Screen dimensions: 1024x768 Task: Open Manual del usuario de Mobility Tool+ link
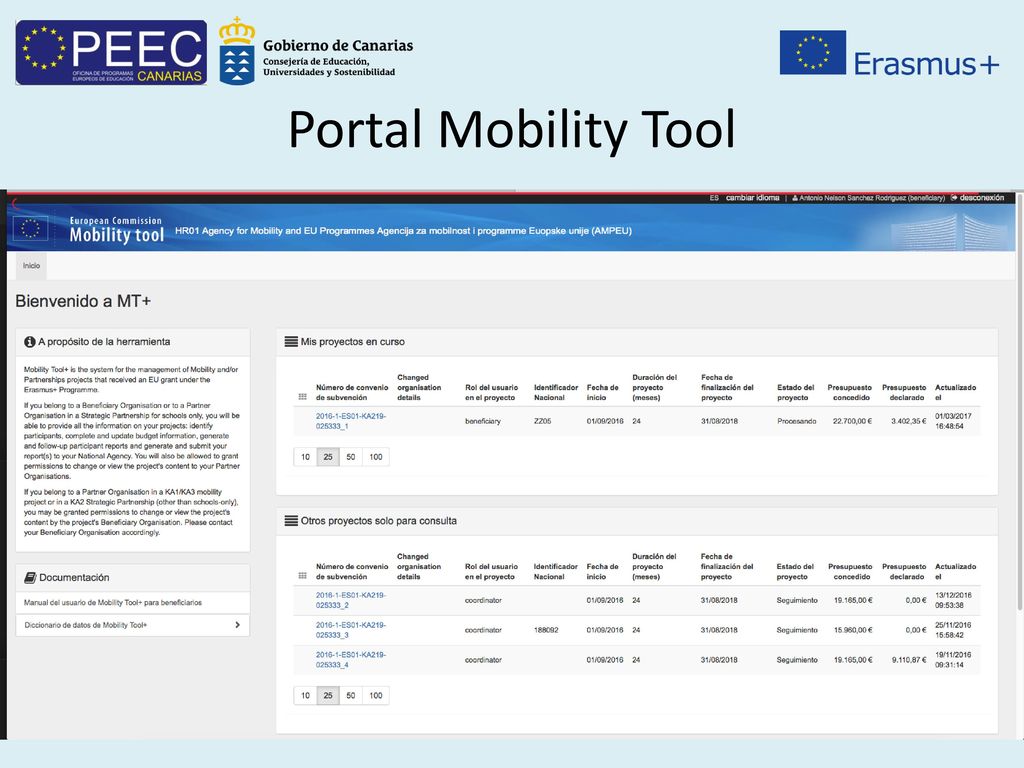coord(113,602)
